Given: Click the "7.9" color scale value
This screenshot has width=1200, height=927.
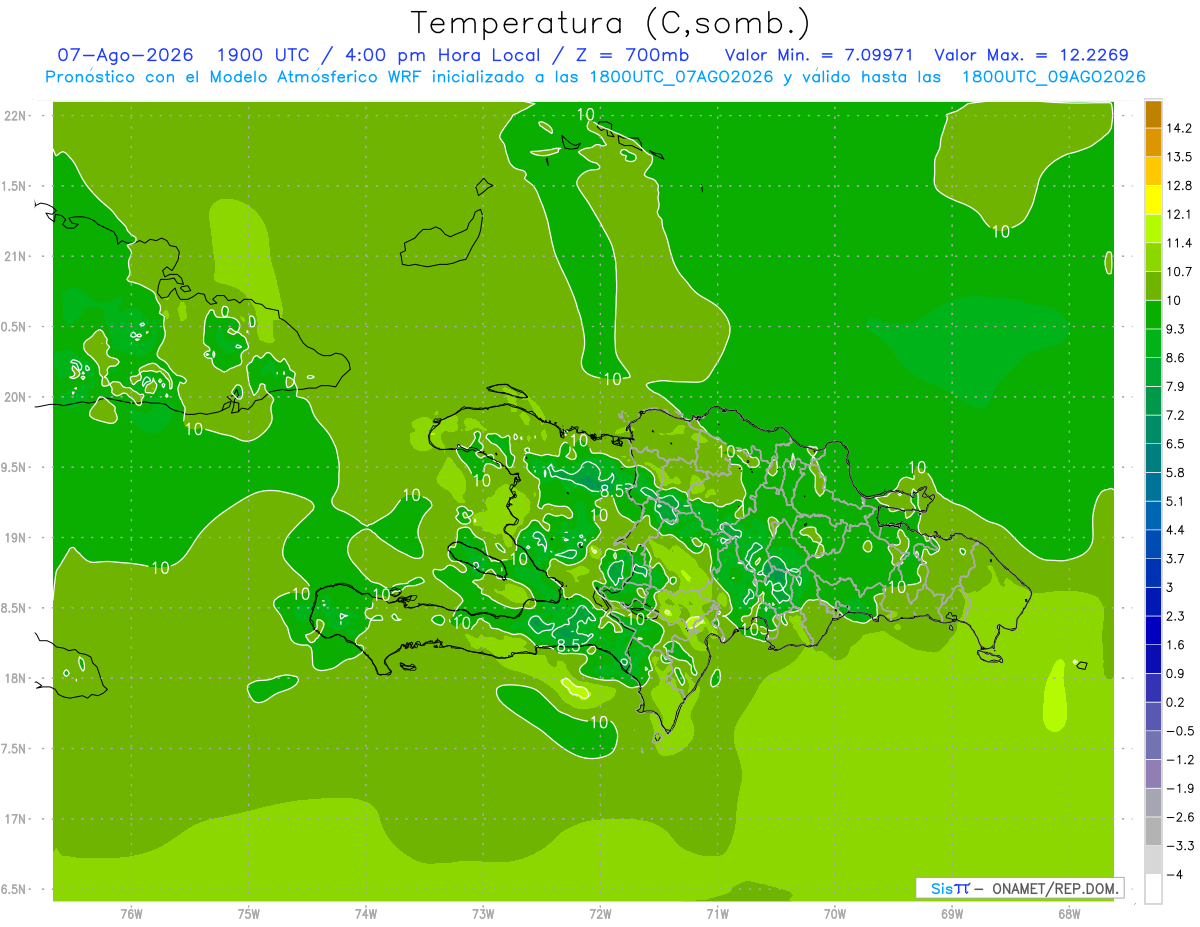Looking at the screenshot, I should tap(1175, 387).
